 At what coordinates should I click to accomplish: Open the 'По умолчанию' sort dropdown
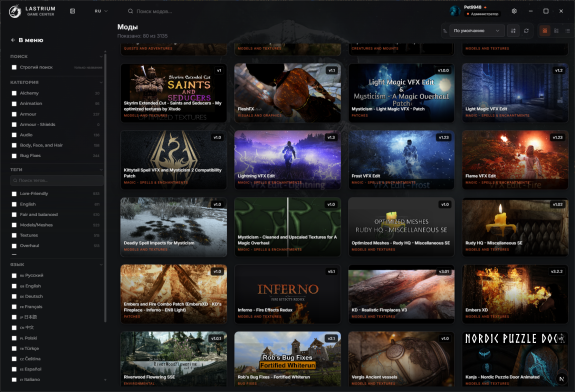(x=476, y=31)
